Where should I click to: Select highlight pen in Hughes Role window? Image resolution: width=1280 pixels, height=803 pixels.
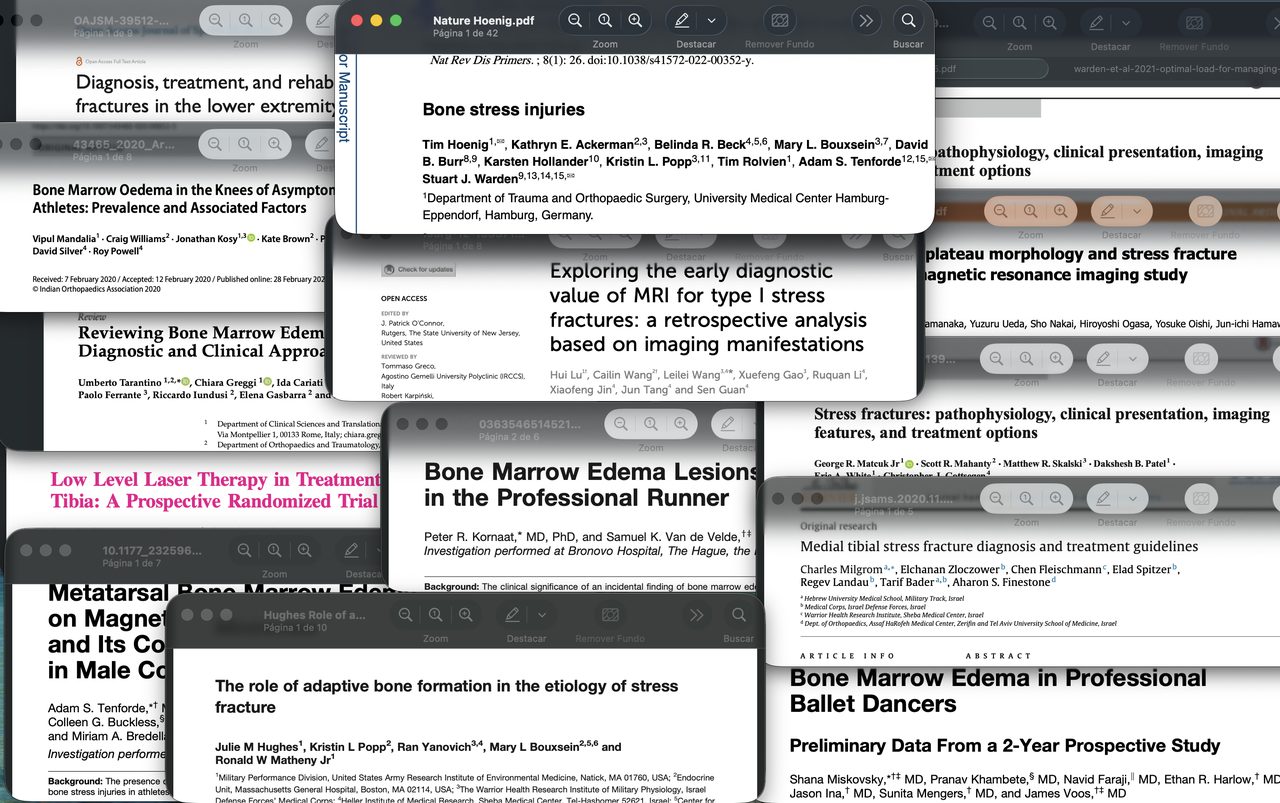(x=513, y=615)
